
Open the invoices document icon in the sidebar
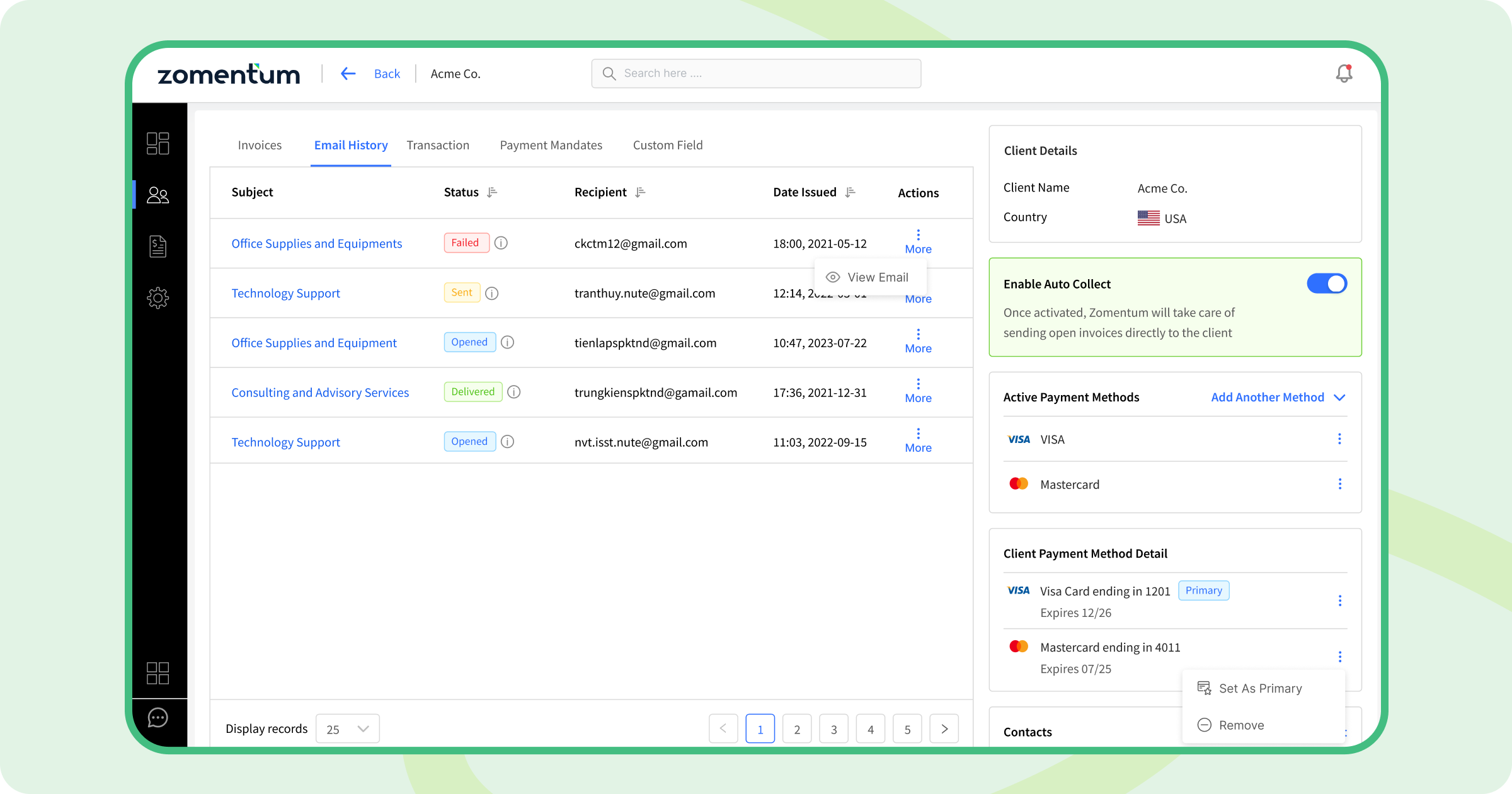(158, 246)
